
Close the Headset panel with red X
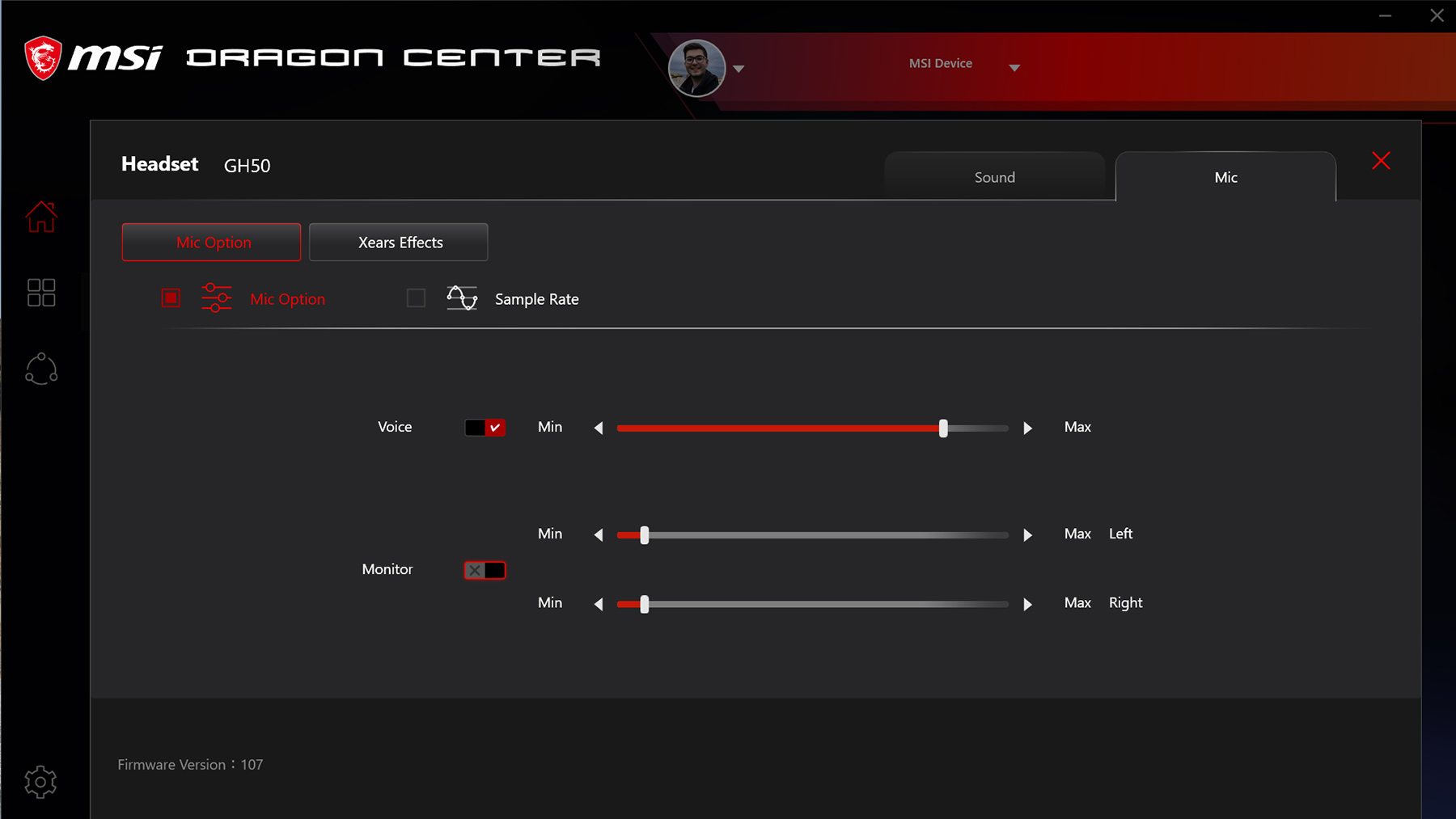click(x=1381, y=161)
